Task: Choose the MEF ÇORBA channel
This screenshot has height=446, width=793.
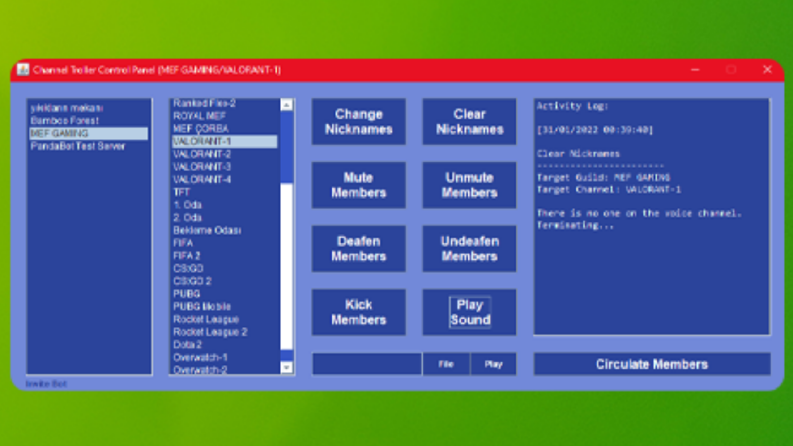Action: point(225,128)
